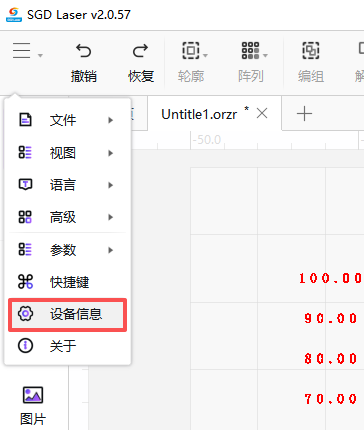Click the 阵列 label
The image size is (364, 430).
[251, 76]
